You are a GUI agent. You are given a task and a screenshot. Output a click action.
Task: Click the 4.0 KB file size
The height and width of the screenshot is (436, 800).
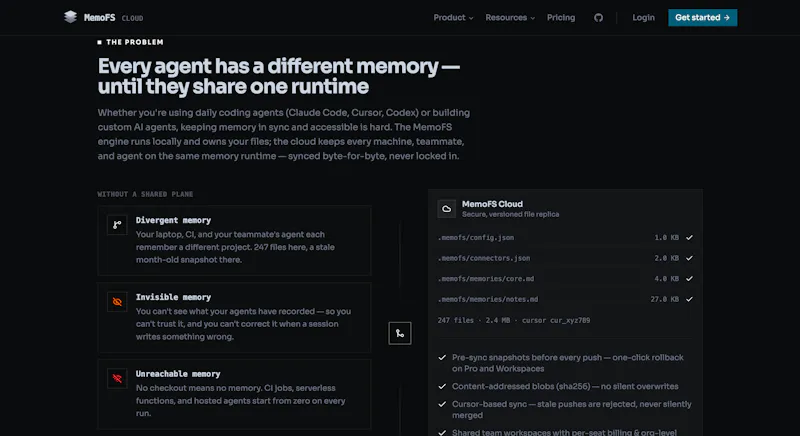point(666,278)
